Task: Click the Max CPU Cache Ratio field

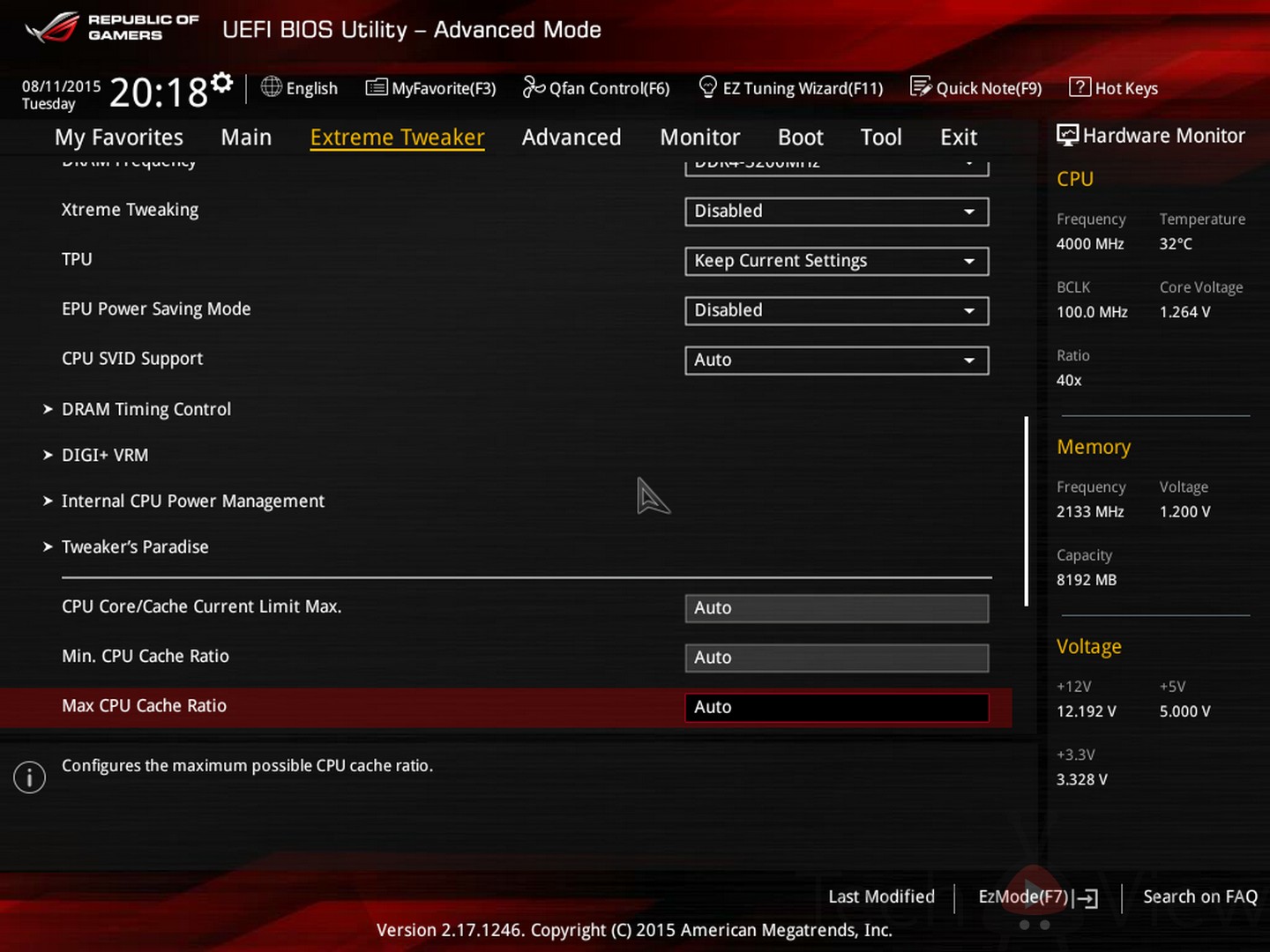Action: click(836, 707)
